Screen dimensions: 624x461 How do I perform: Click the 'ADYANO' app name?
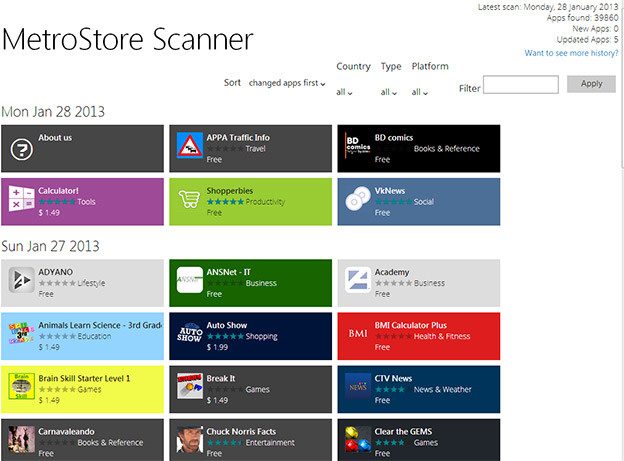[x=56, y=272]
